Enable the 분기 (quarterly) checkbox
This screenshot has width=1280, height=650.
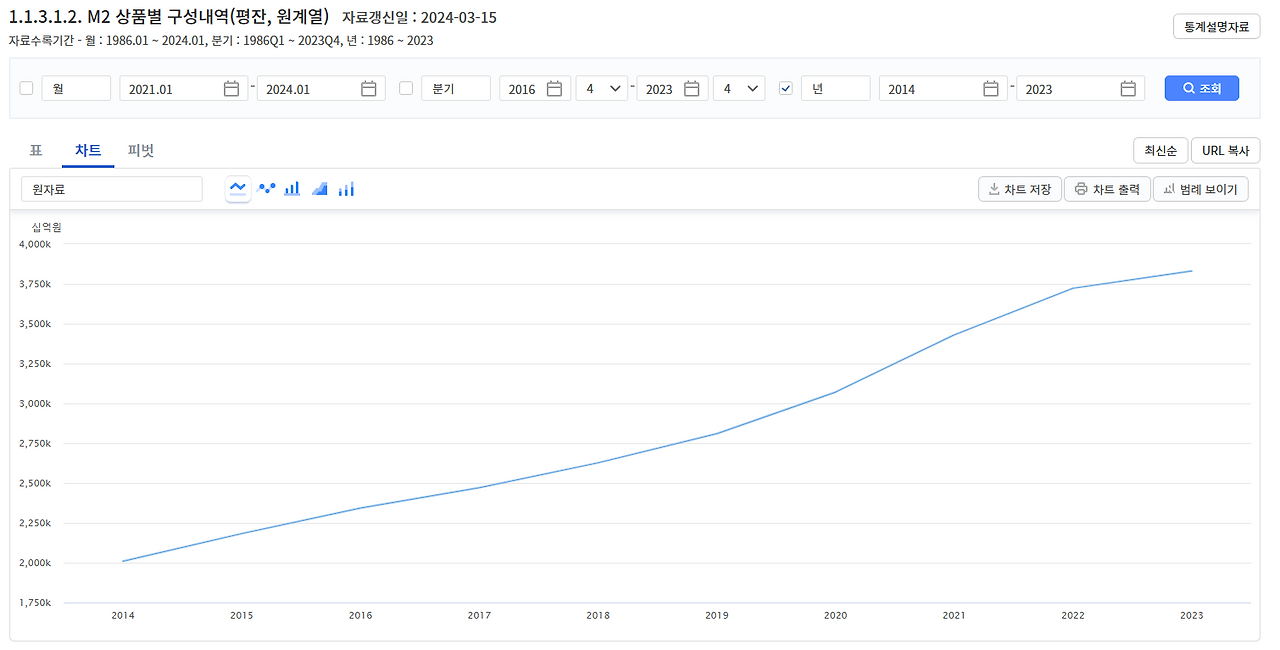pyautogui.click(x=406, y=88)
